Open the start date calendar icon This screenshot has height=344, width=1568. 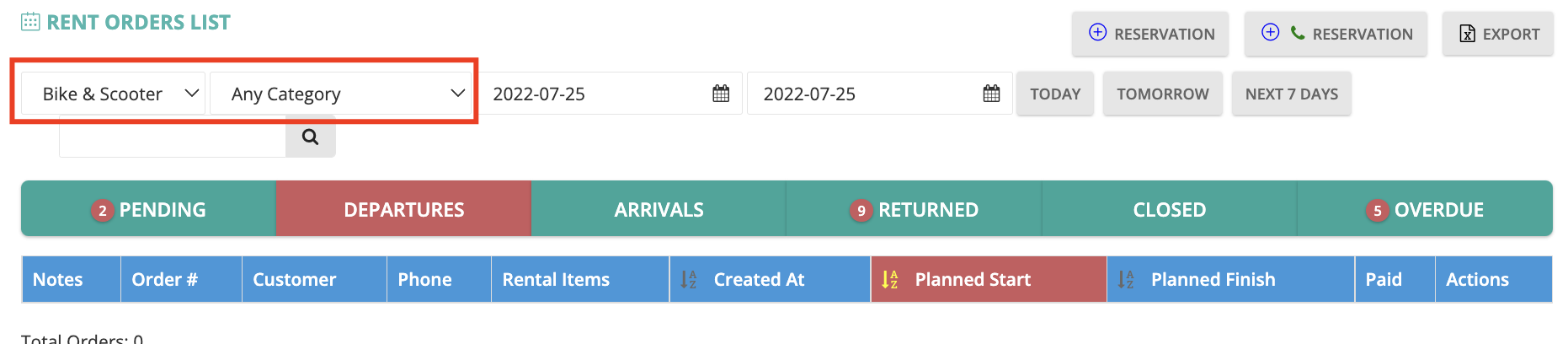click(x=721, y=94)
